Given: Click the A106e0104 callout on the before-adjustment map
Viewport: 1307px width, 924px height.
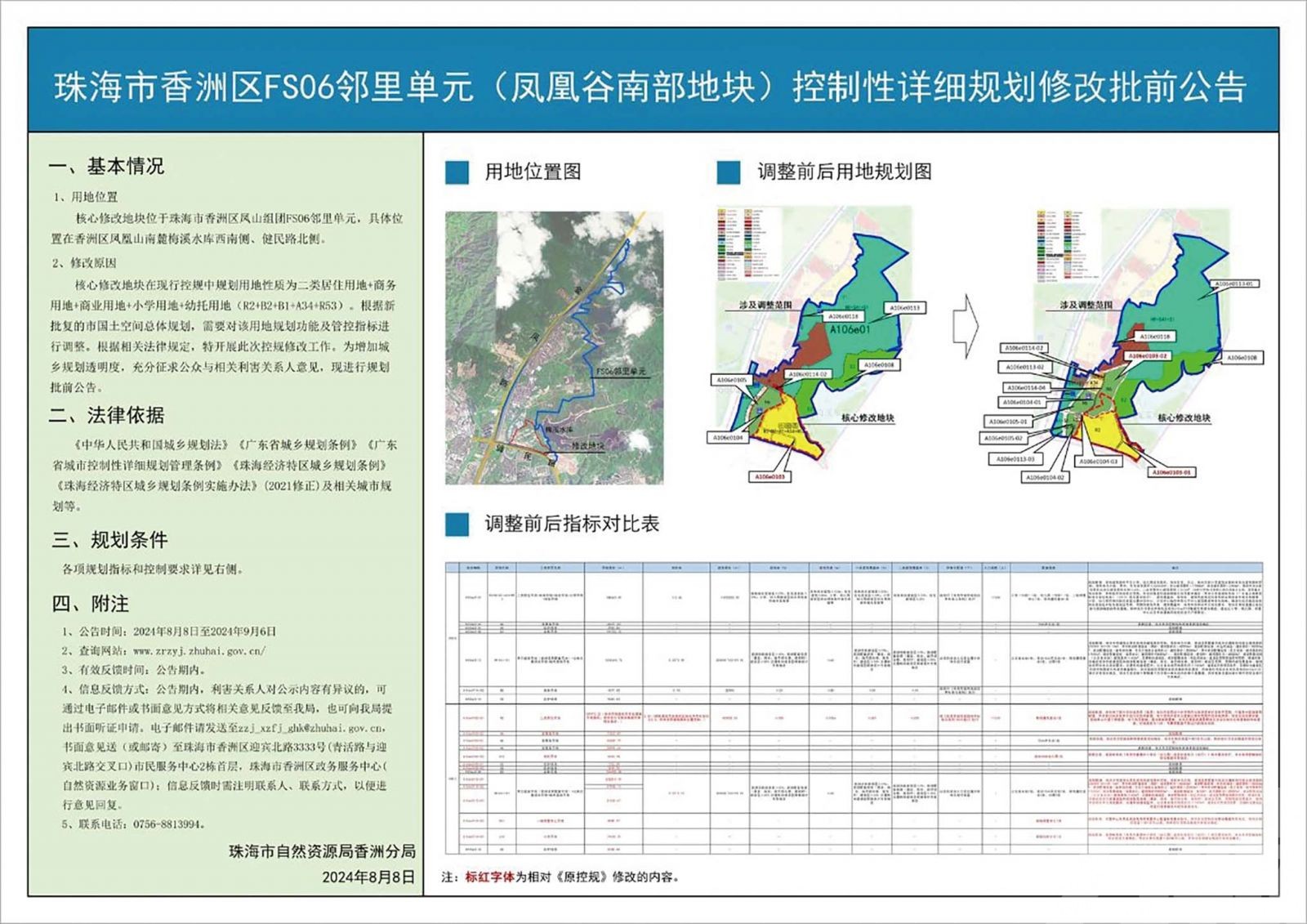Looking at the screenshot, I should pos(728,438).
